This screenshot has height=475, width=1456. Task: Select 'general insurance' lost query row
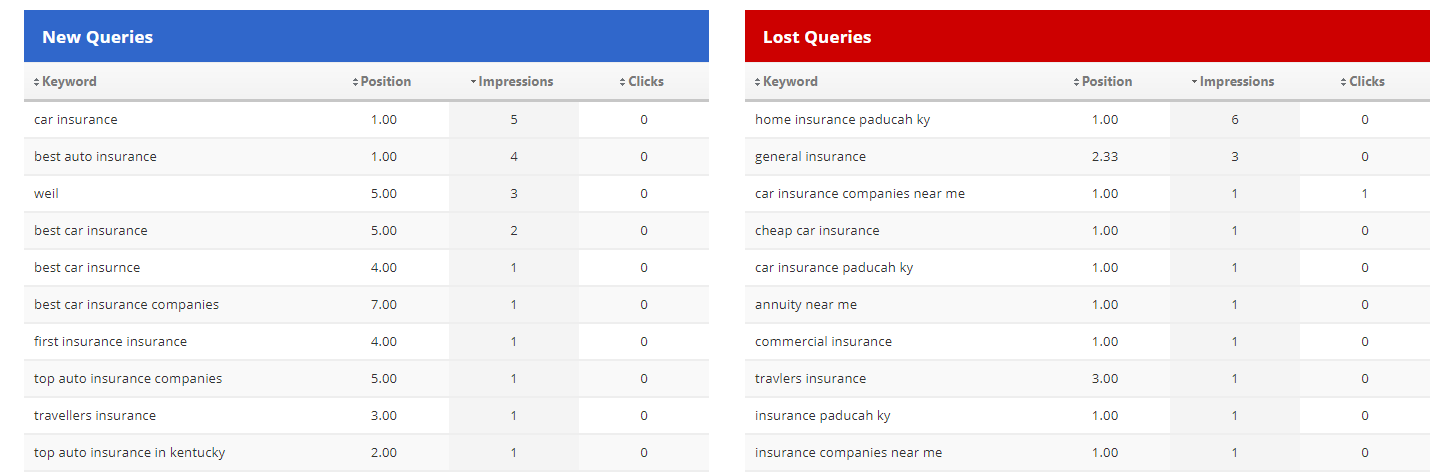810,157
